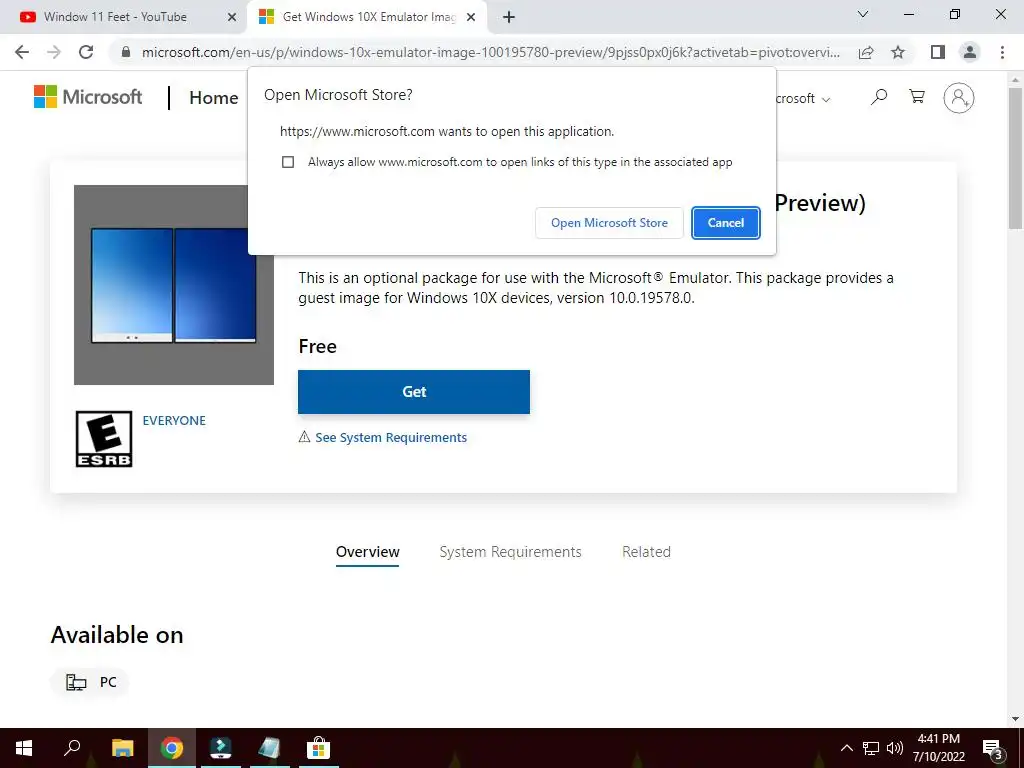Select the Overview tab
This screenshot has width=1024, height=768.
coord(368,552)
